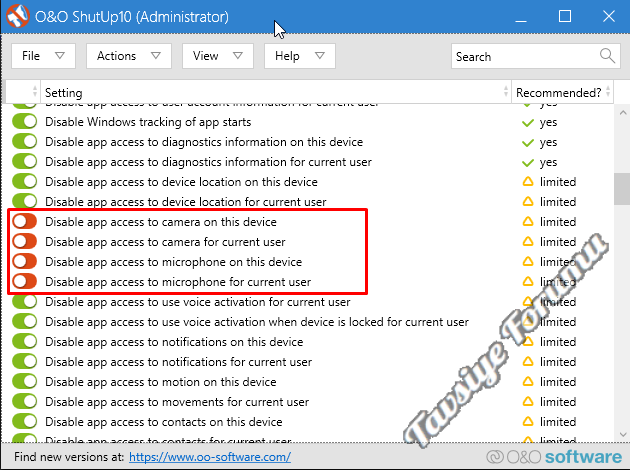This screenshot has height=470, width=630.
Task: Click warning triangle for device location for current user
Action: (528, 201)
